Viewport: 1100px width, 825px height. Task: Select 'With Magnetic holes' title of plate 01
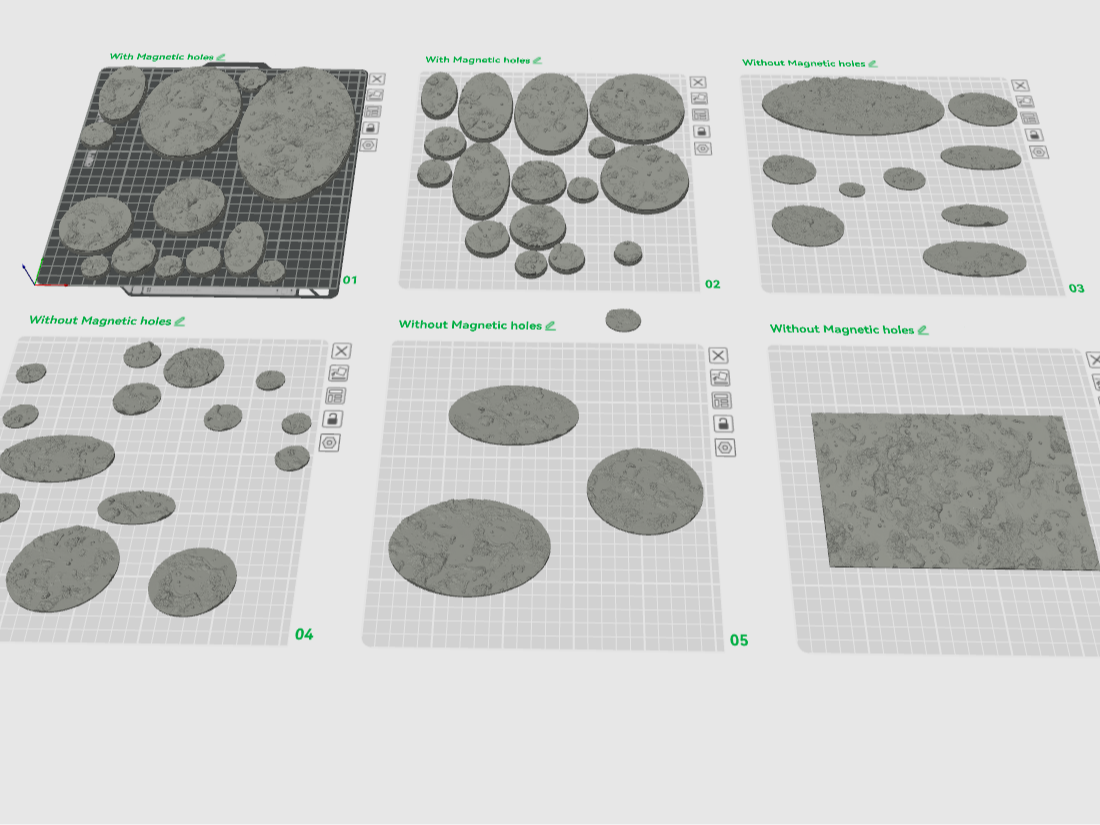pos(161,57)
